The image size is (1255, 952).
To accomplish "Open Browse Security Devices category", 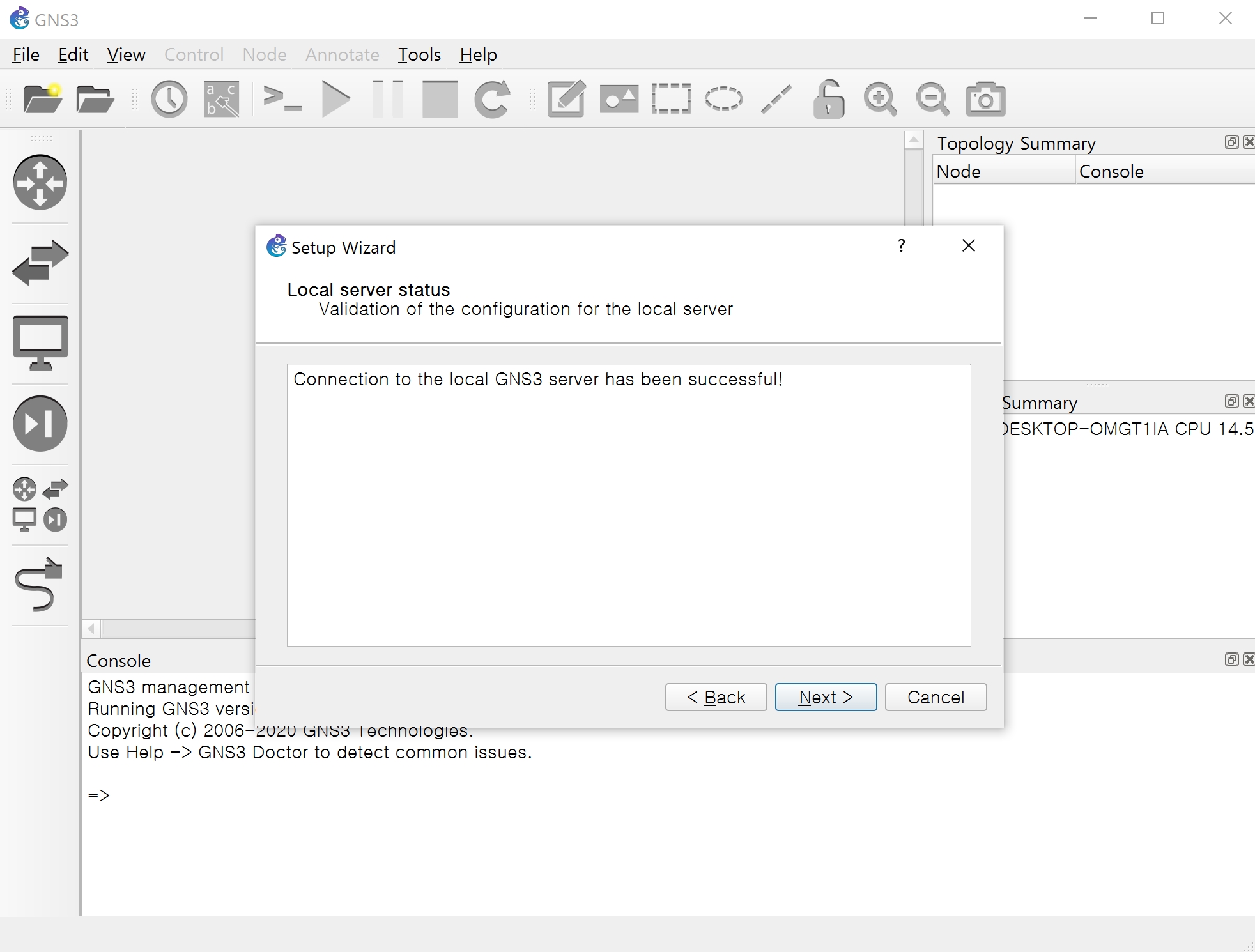I will tap(40, 424).
